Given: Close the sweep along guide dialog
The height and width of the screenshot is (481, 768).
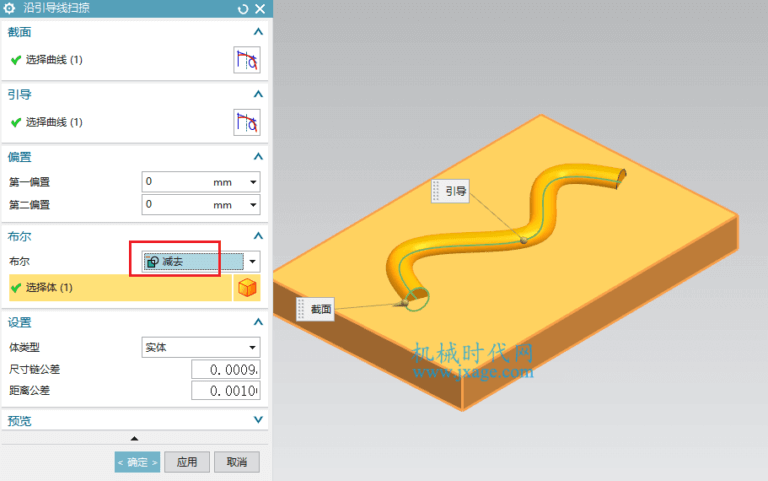Looking at the screenshot, I should pos(260,9).
